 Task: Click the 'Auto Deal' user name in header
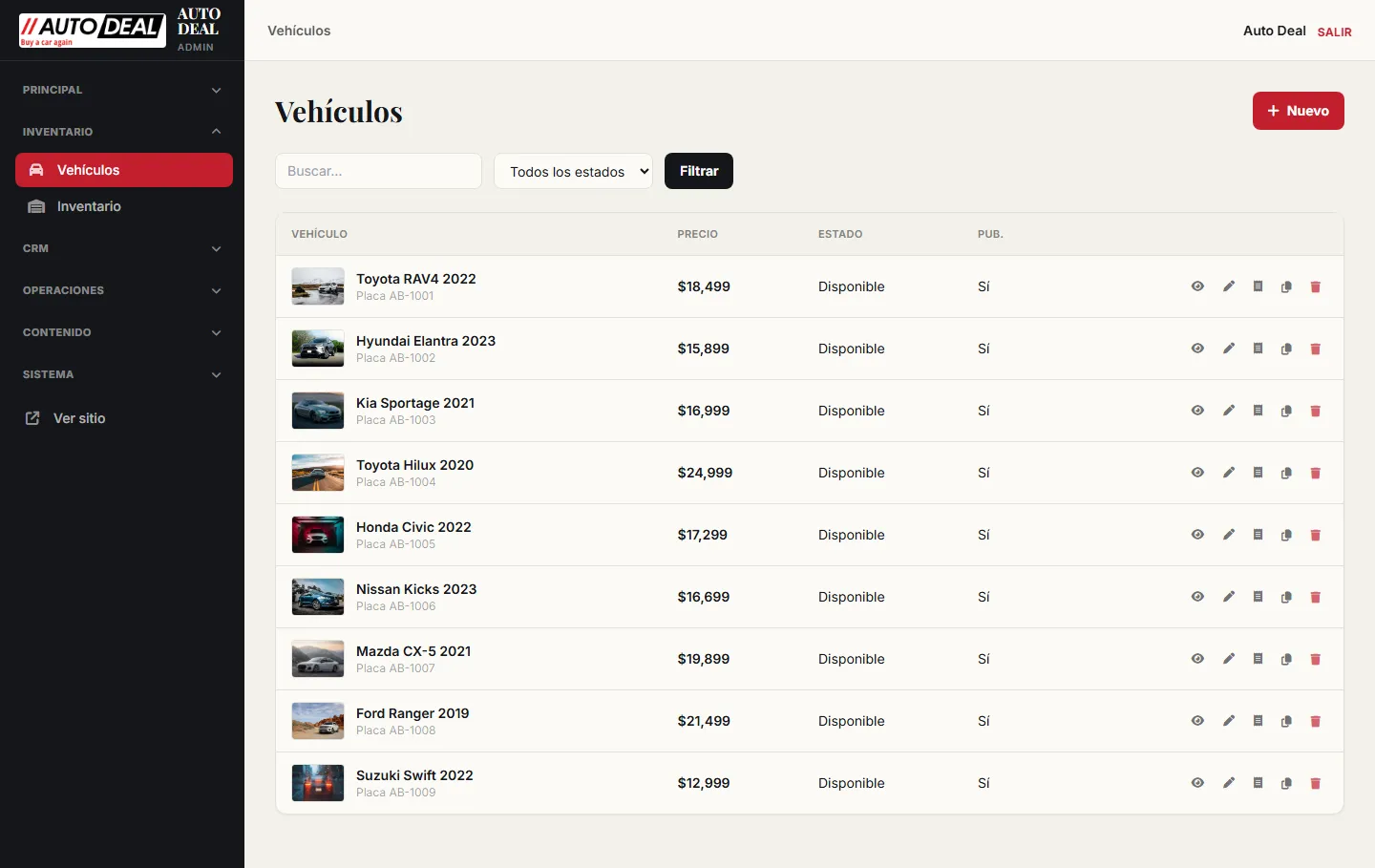coord(1275,31)
